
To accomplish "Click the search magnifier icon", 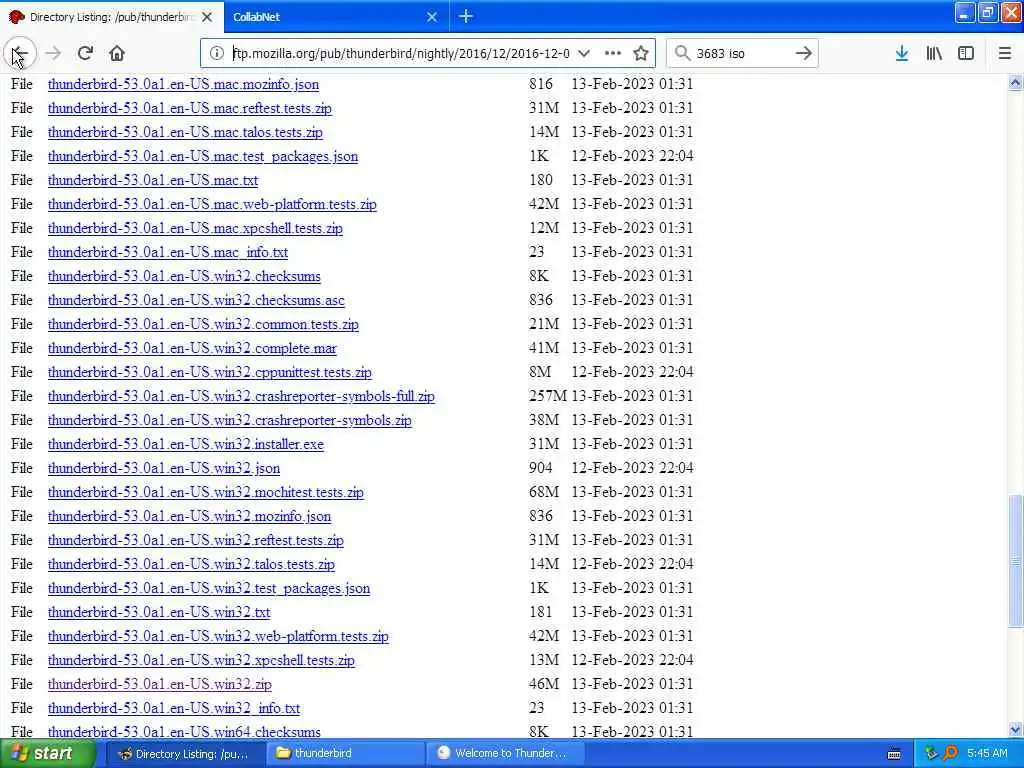I will (682, 53).
